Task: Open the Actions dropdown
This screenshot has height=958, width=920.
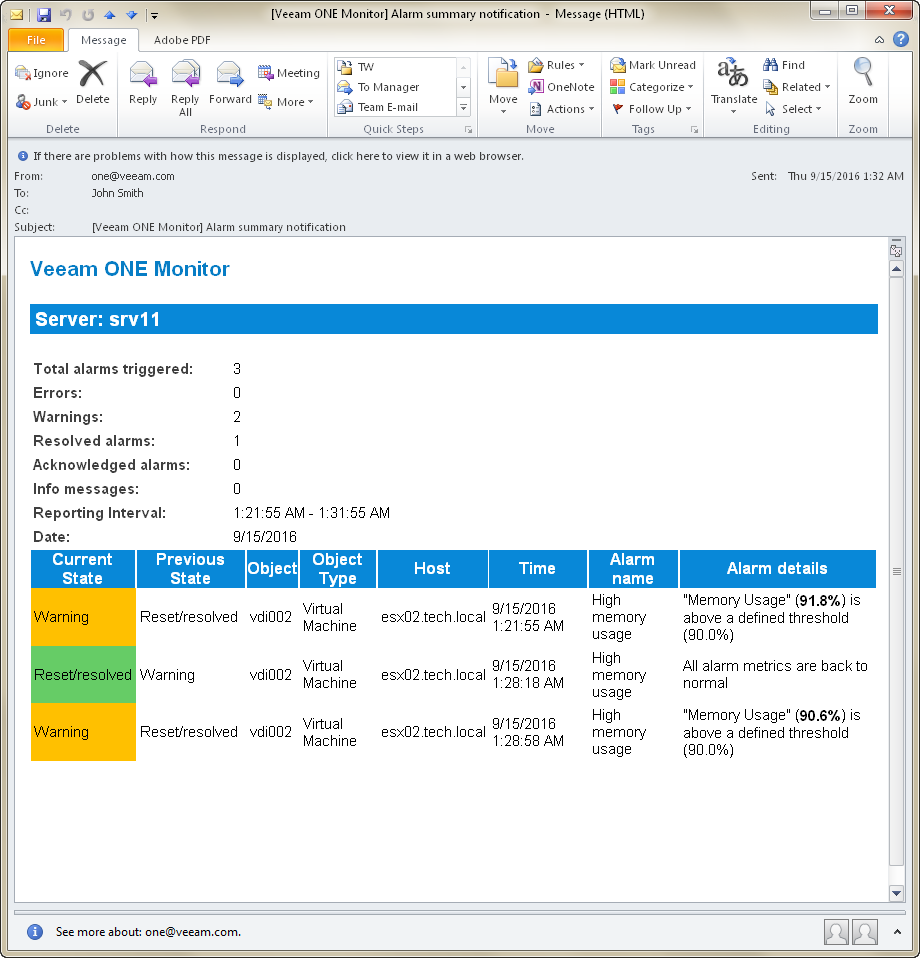Action: coord(561,109)
